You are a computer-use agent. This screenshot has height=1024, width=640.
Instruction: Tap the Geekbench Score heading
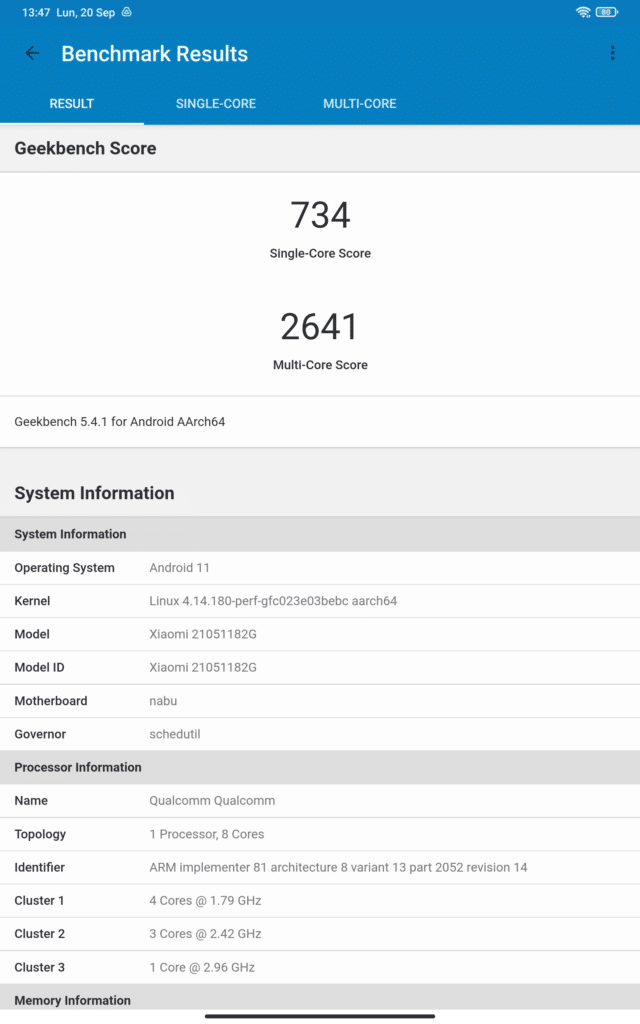[x=86, y=148]
